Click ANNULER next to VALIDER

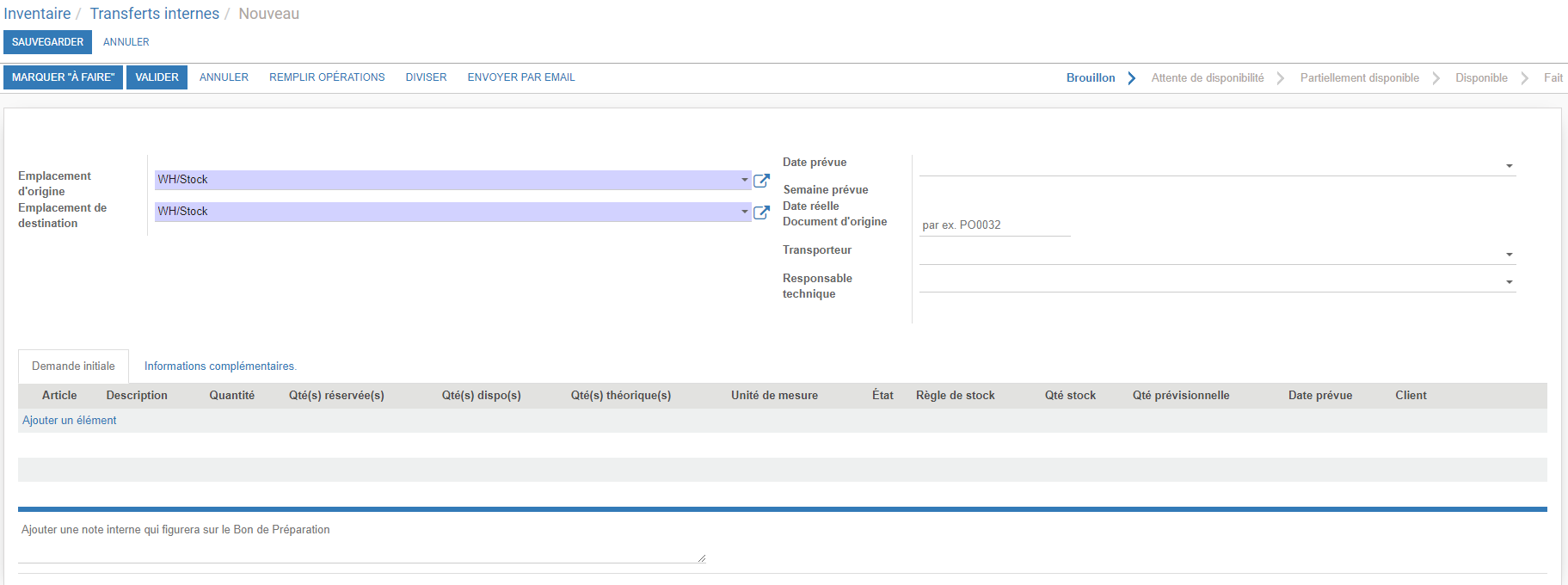[x=224, y=77]
